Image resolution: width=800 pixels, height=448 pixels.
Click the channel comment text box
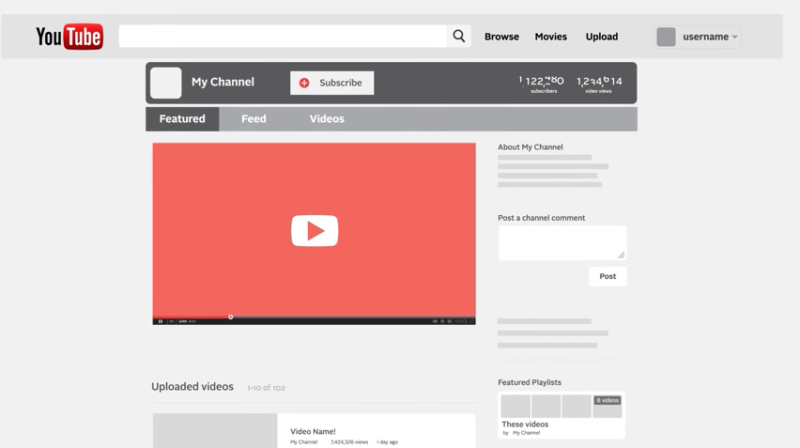pos(562,243)
